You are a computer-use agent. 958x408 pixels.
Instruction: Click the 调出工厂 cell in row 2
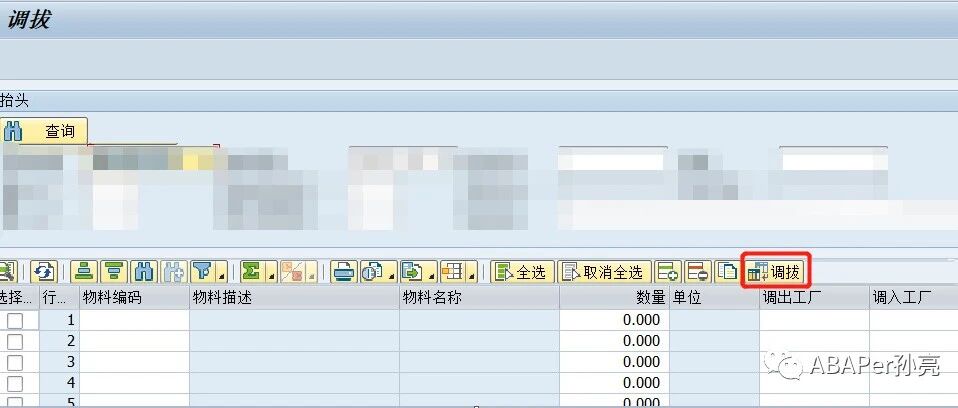[x=814, y=341]
